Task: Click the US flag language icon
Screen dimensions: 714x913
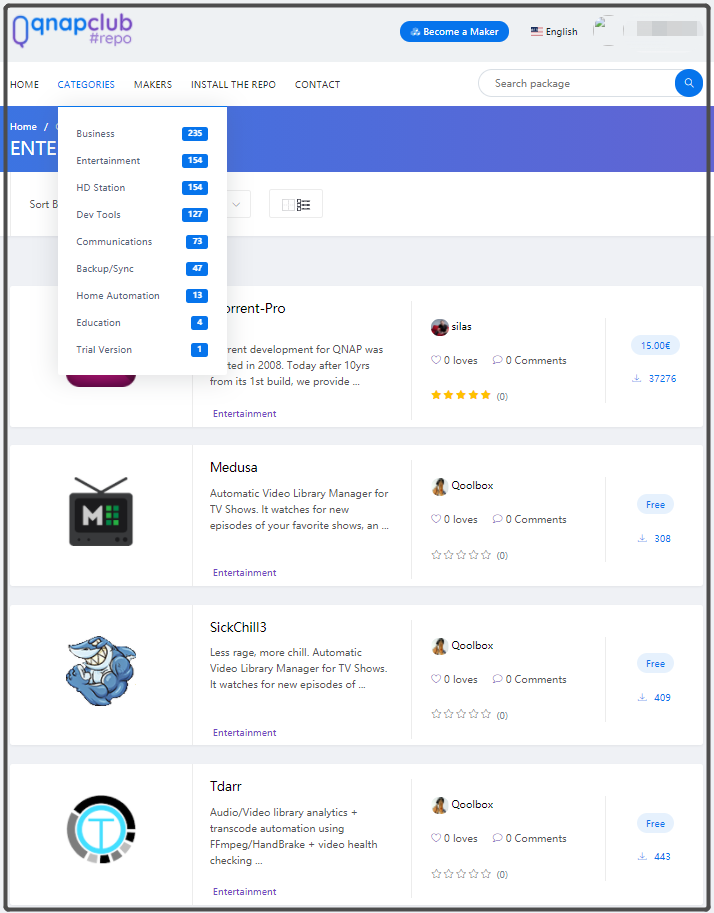Action: click(536, 31)
